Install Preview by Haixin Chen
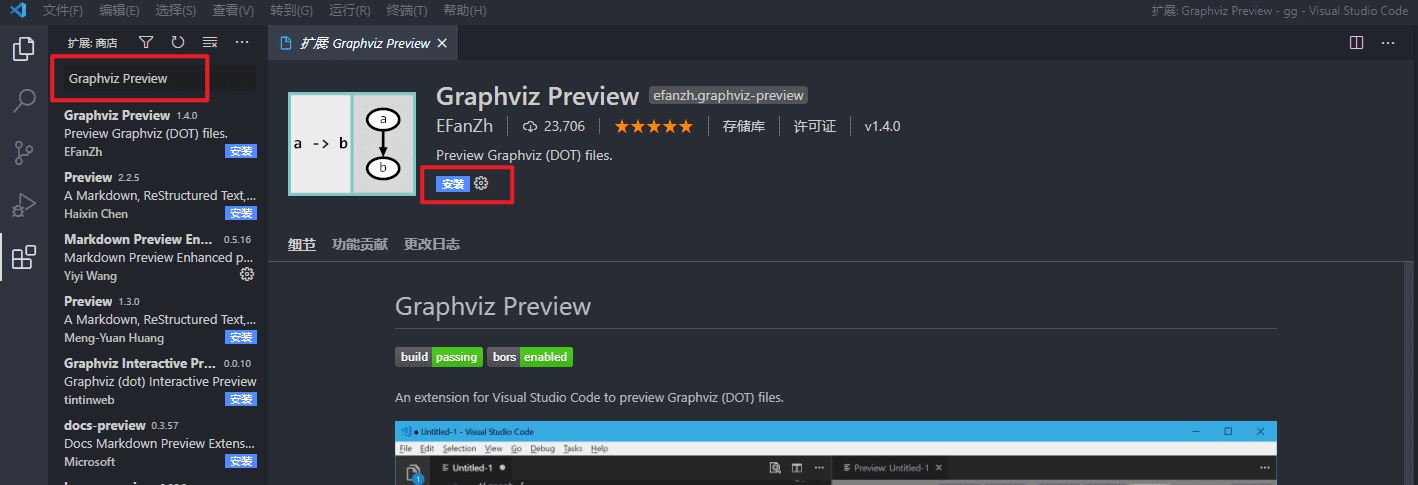1418x485 pixels. 240,213
